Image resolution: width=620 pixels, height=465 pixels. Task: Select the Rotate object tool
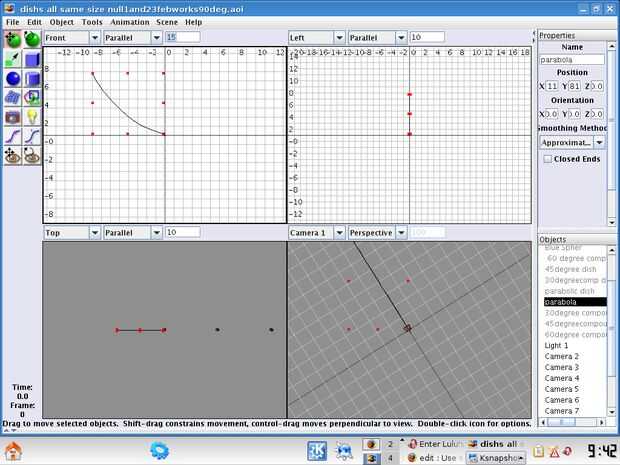click(31, 40)
